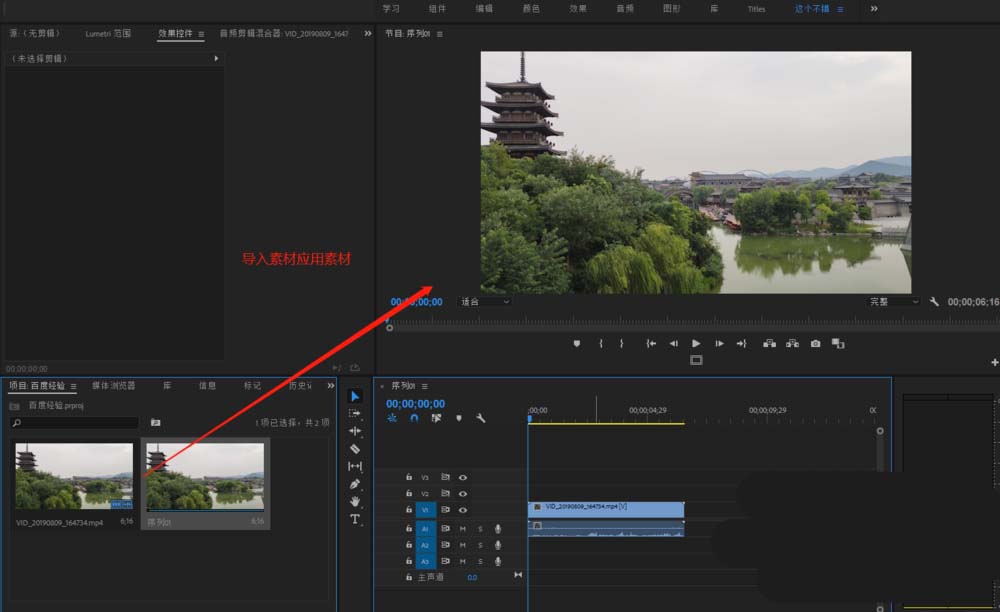Select the Type tool
1000x612 pixels.
355,519
